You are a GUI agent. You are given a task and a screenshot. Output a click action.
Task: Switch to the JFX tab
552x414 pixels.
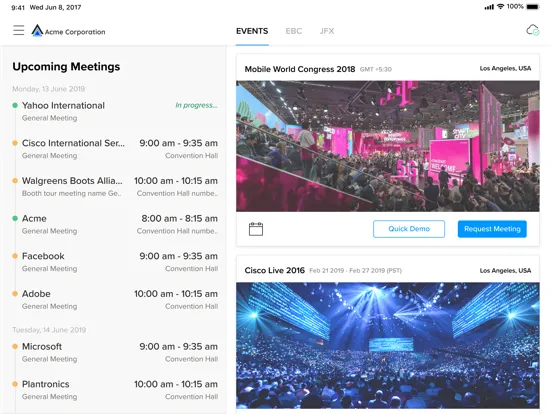(x=327, y=31)
